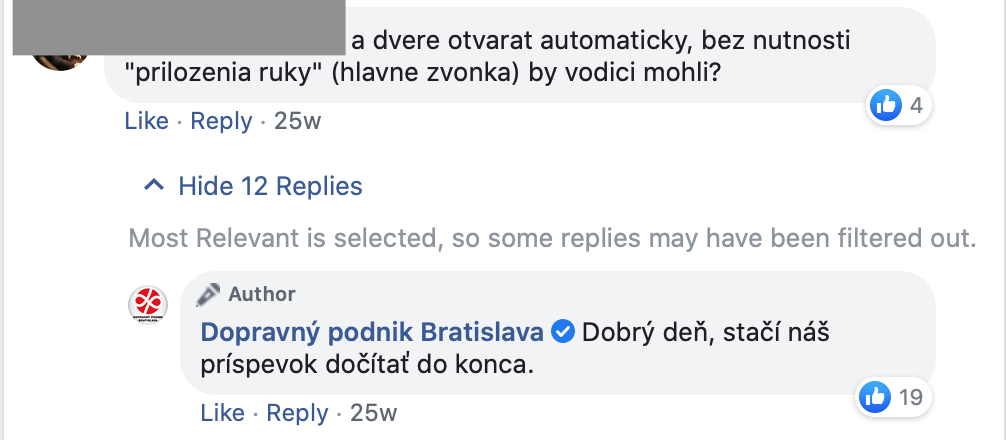Screen dimensions: 1006x440
Task: Click the "Hide 12 Replies" text
Action: point(270,186)
